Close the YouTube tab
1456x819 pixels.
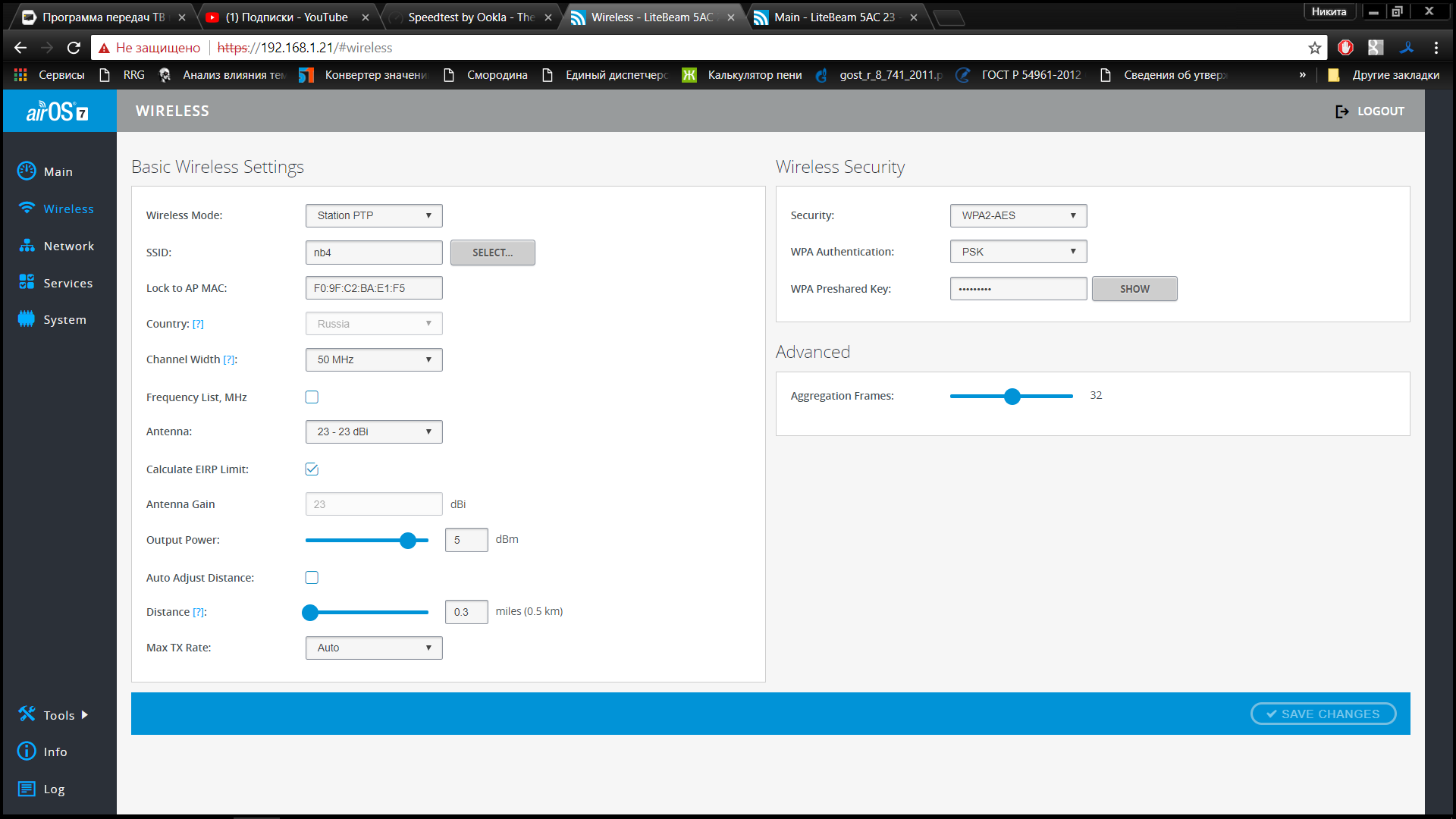tap(366, 17)
